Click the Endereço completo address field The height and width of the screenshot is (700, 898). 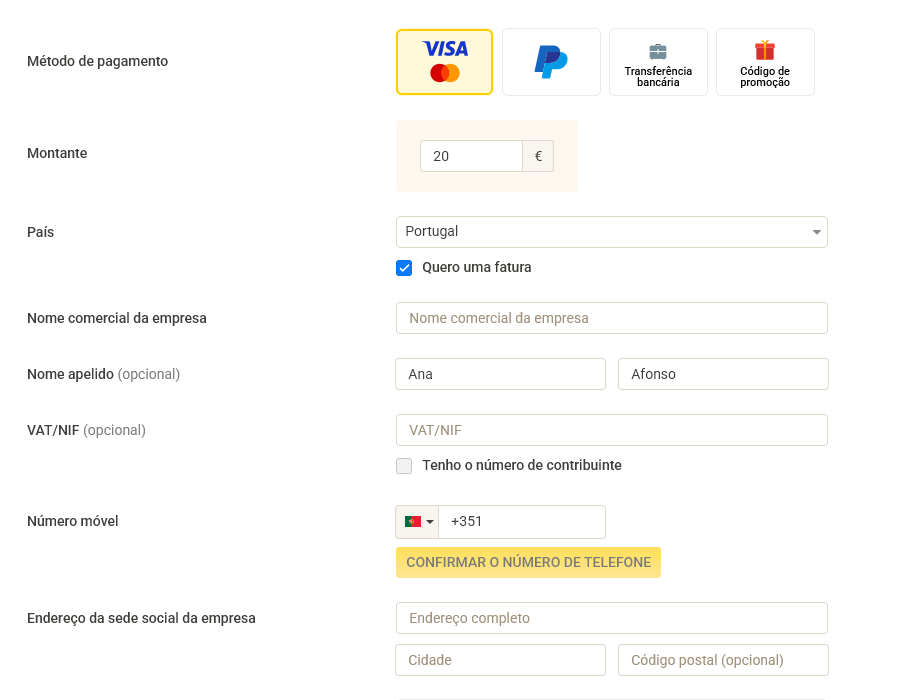pyautogui.click(x=612, y=618)
